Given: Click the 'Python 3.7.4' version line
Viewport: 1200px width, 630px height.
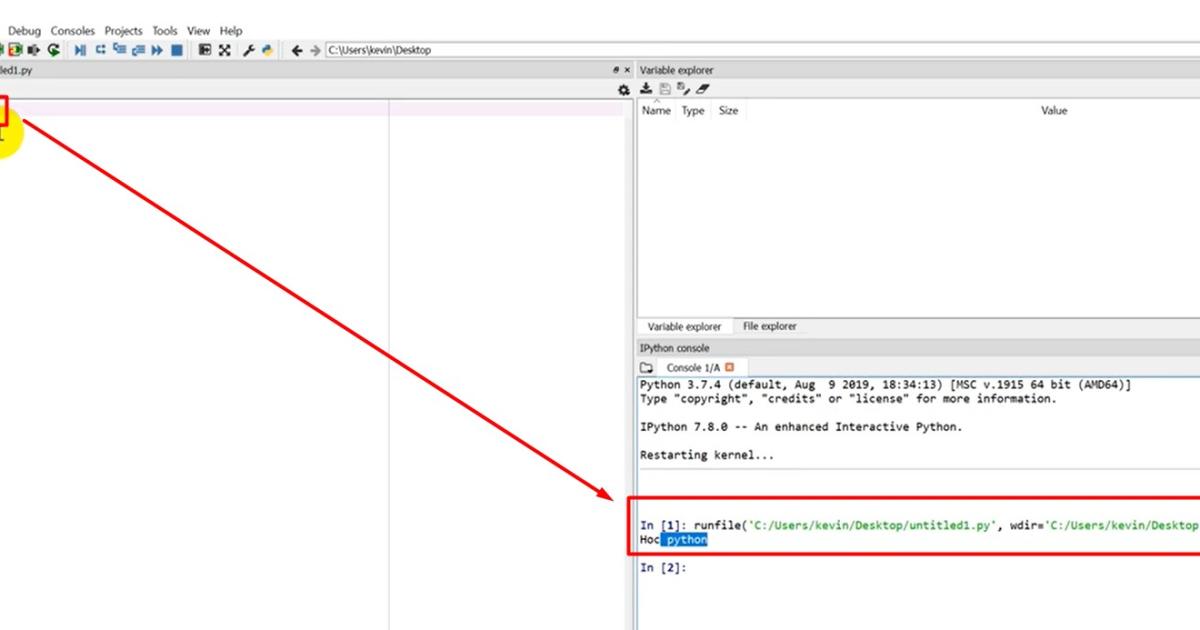Looking at the screenshot, I should click(885, 385).
